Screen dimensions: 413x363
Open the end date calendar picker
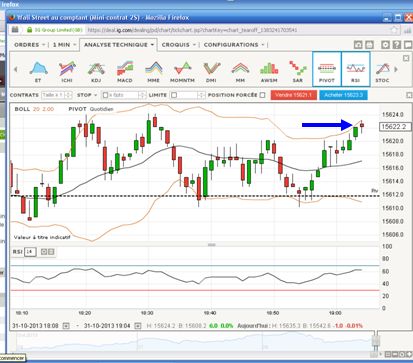138,326
